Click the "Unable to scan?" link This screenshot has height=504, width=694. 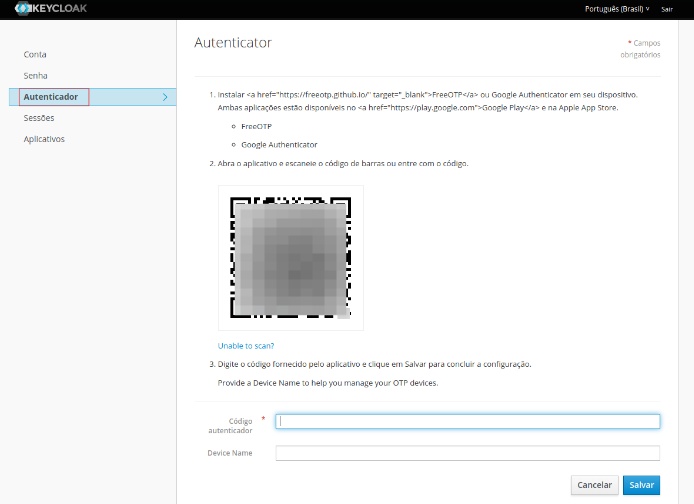click(x=246, y=345)
